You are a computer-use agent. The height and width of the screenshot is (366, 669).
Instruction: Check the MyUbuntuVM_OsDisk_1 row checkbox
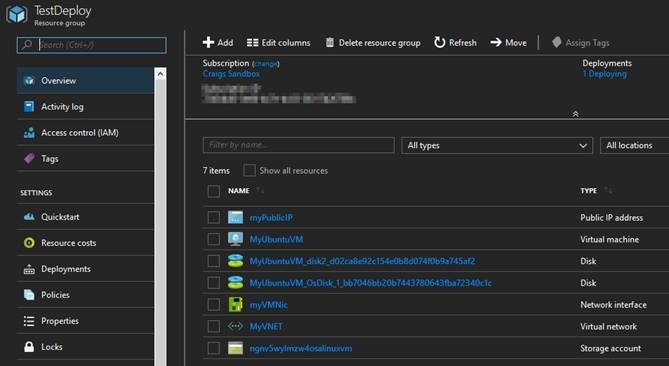[213, 282]
